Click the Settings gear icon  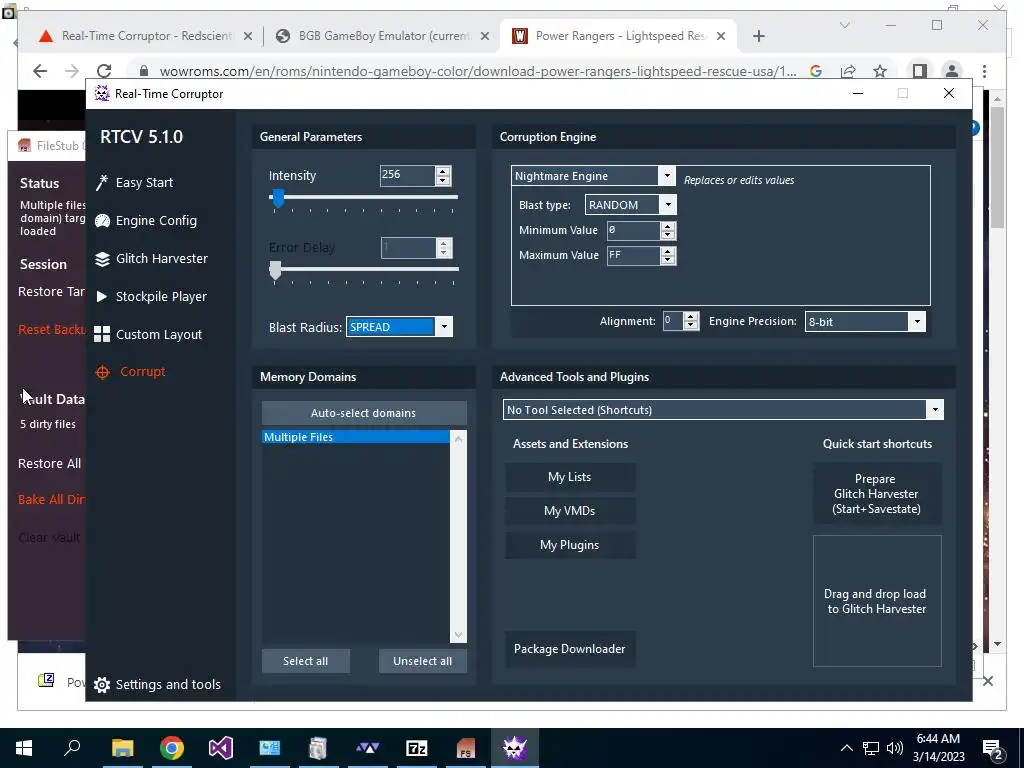pos(102,684)
